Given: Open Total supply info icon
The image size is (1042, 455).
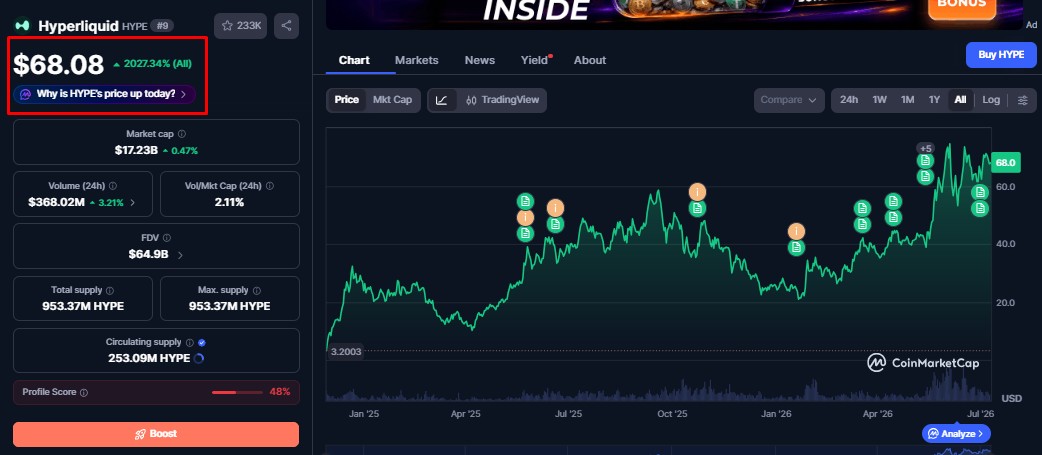Looking at the screenshot, I should [x=110, y=290].
